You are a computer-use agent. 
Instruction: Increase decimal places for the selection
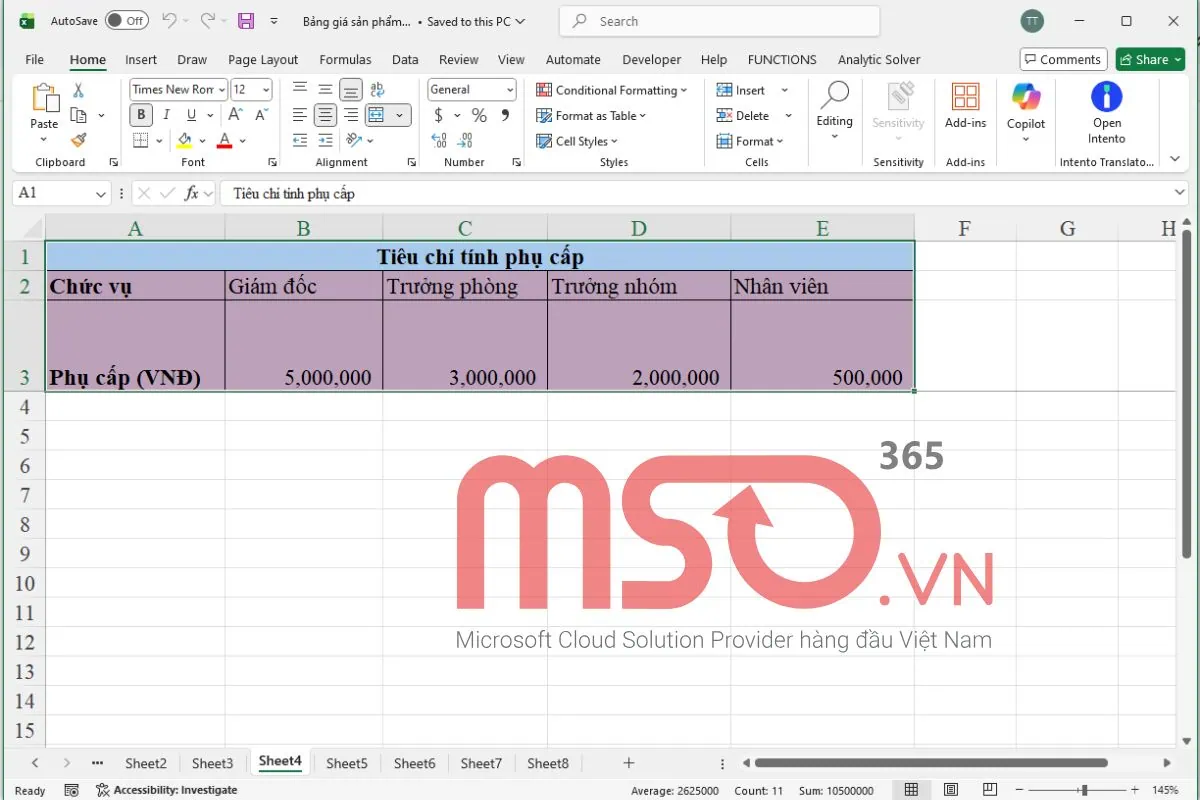coord(438,141)
